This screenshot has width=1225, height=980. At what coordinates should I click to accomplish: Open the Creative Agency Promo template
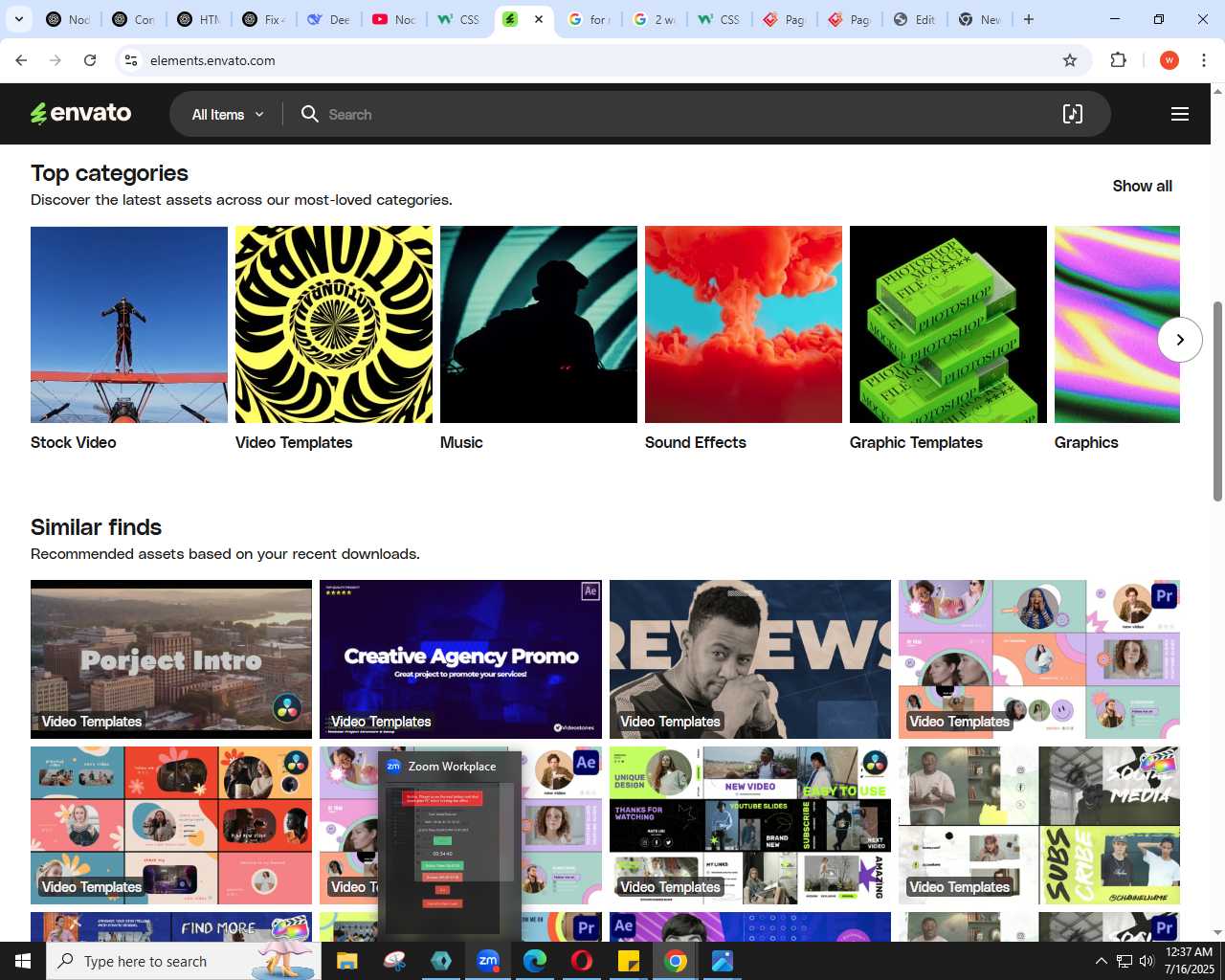[460, 659]
